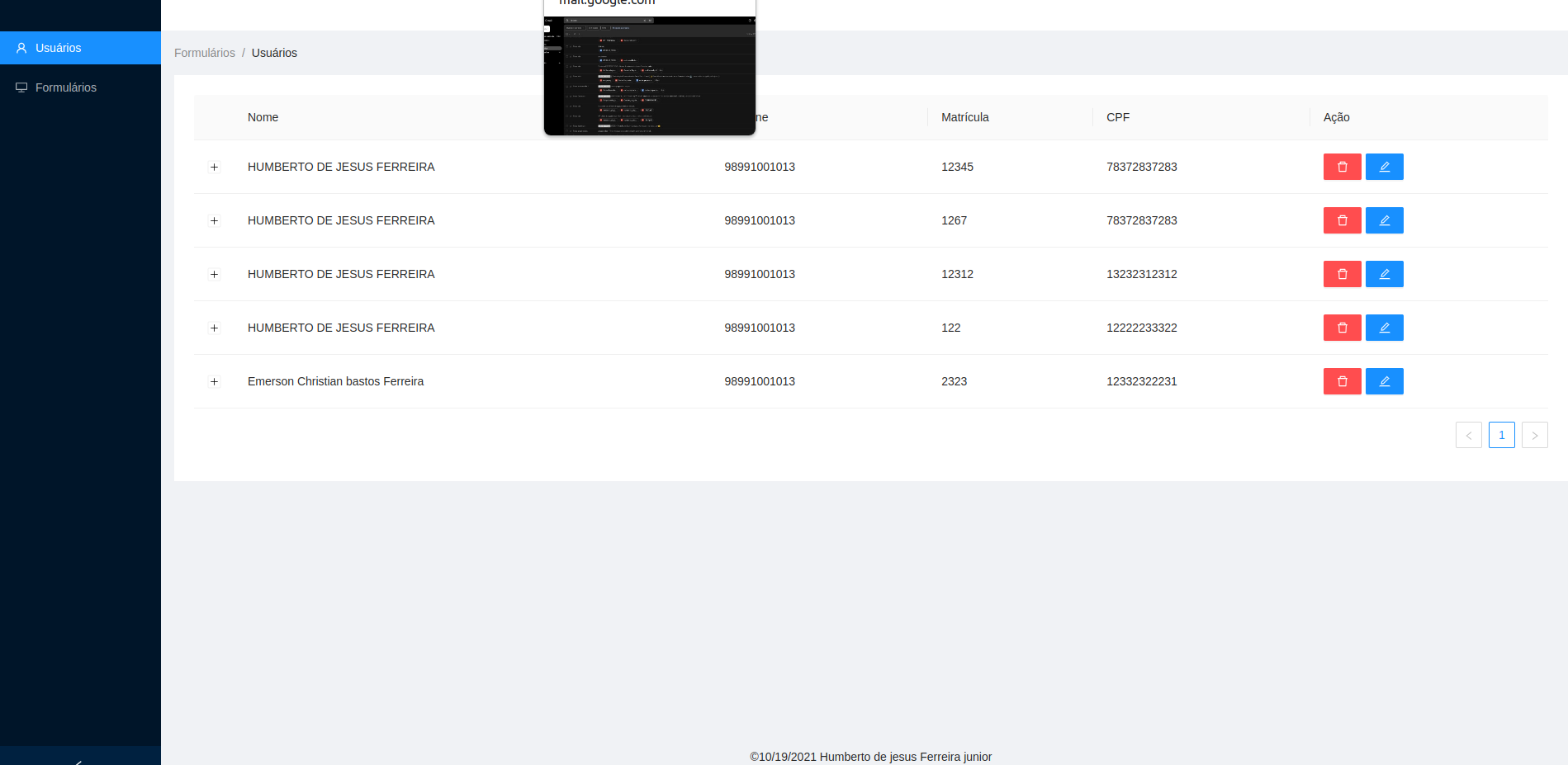Delete the row with CPF 13232312312
This screenshot has width=1568, height=765.
pyautogui.click(x=1342, y=274)
